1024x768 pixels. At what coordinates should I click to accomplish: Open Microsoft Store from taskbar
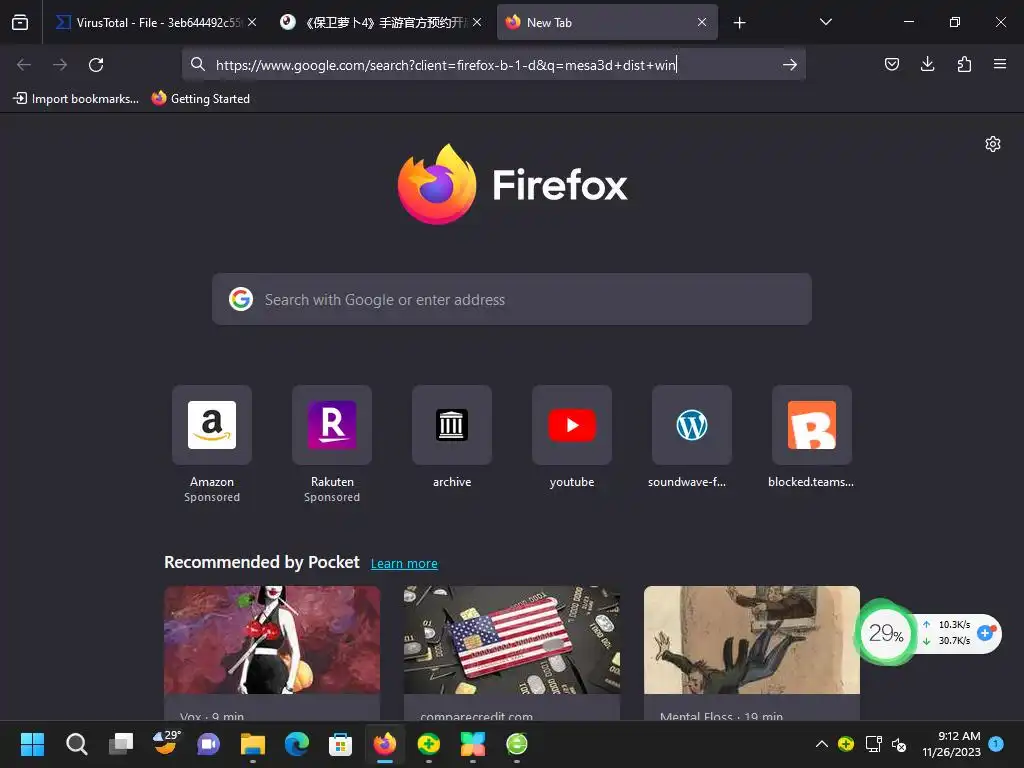[x=340, y=744]
